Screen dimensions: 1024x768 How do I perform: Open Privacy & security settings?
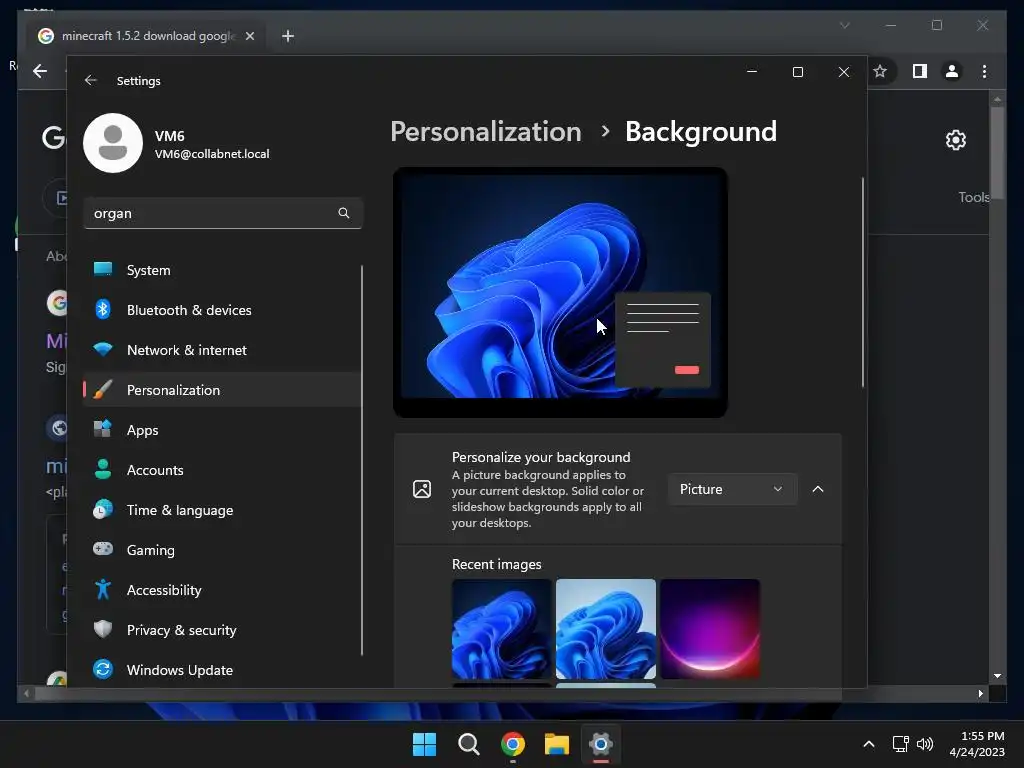pyautogui.click(x=222, y=630)
